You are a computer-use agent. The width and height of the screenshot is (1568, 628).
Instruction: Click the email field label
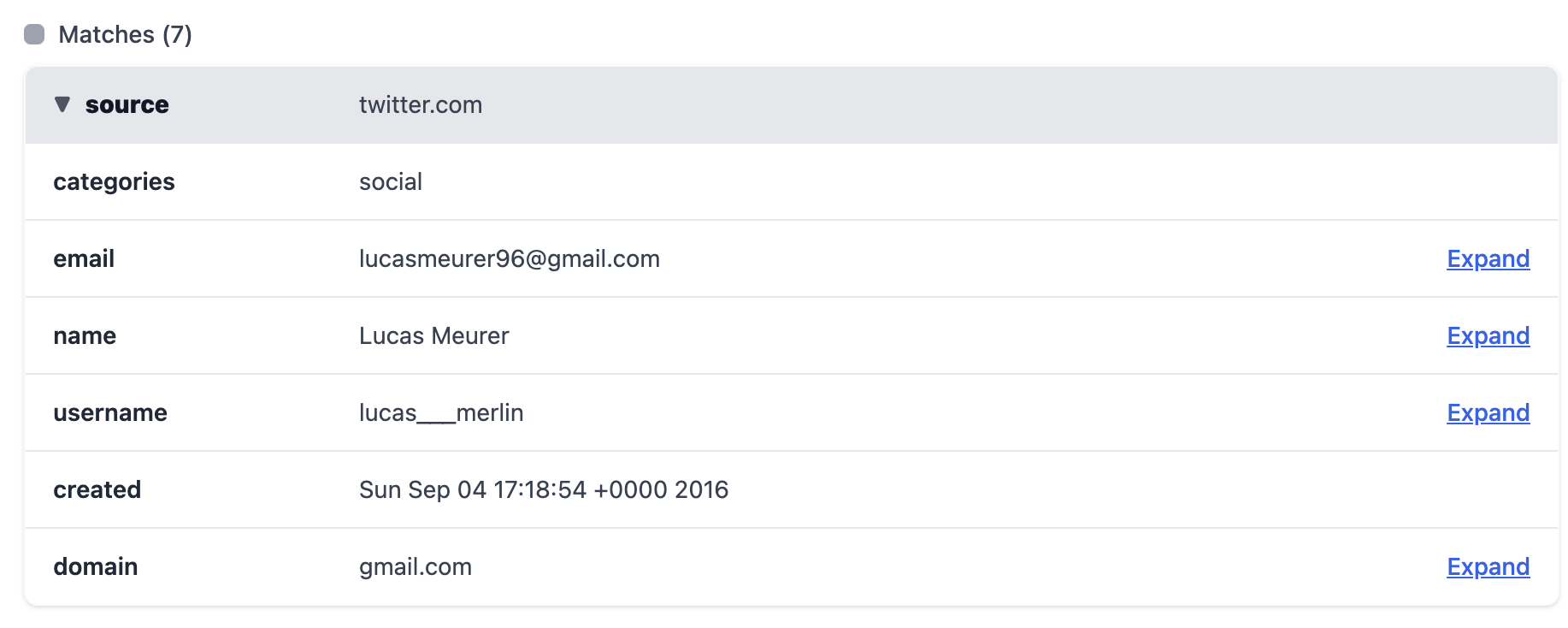click(x=84, y=258)
